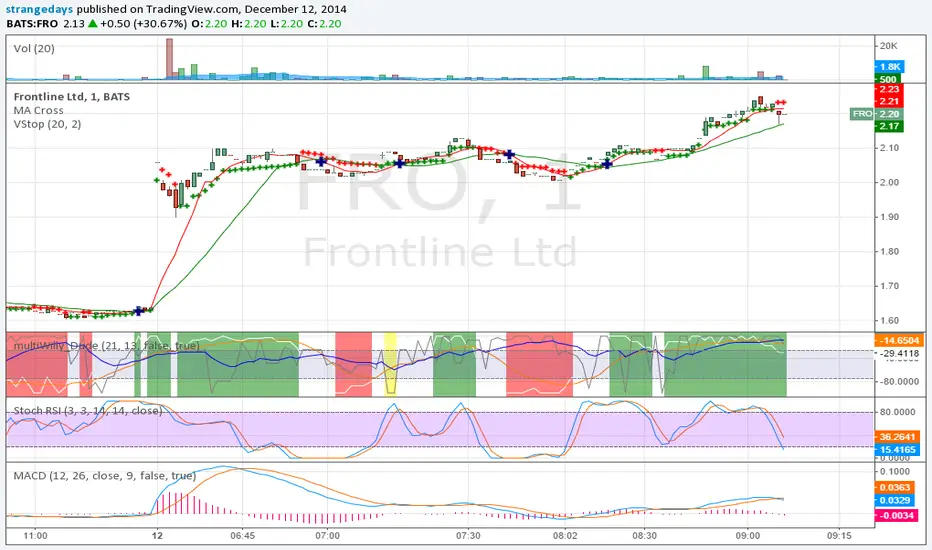Click the 09:15 time axis label
932x550 pixels.
(x=839, y=536)
